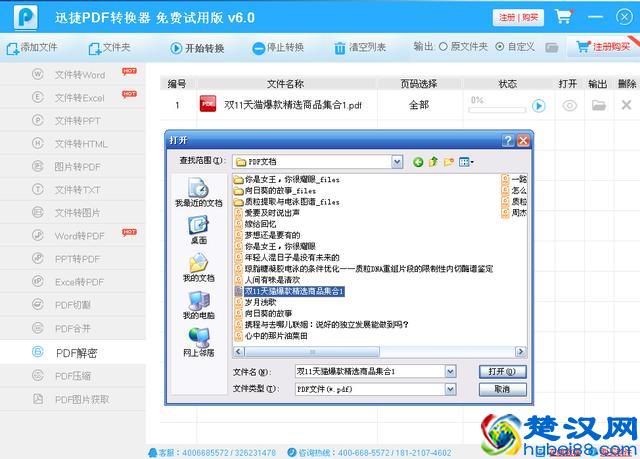Expand the 查找范围 folder dropdown

click(x=397, y=162)
